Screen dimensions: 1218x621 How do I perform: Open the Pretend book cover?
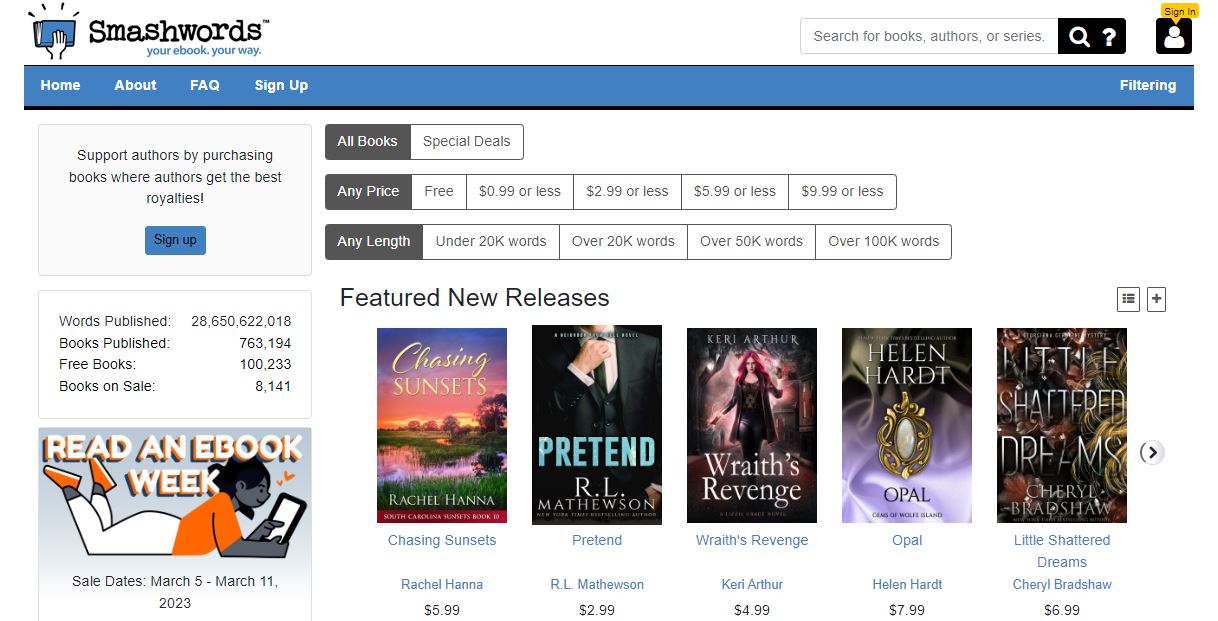pos(597,425)
